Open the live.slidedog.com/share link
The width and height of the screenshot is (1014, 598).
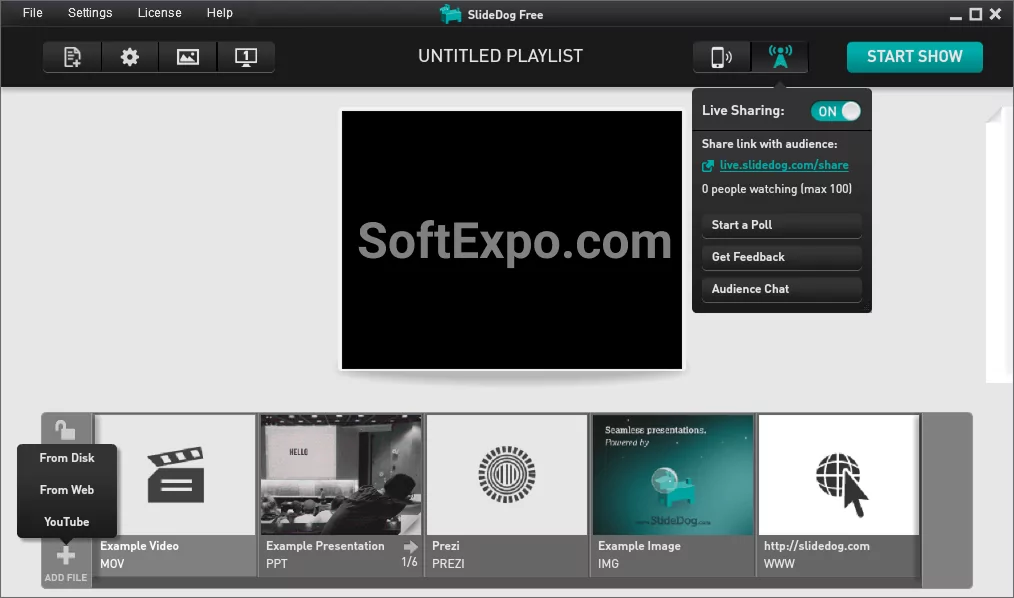784,165
